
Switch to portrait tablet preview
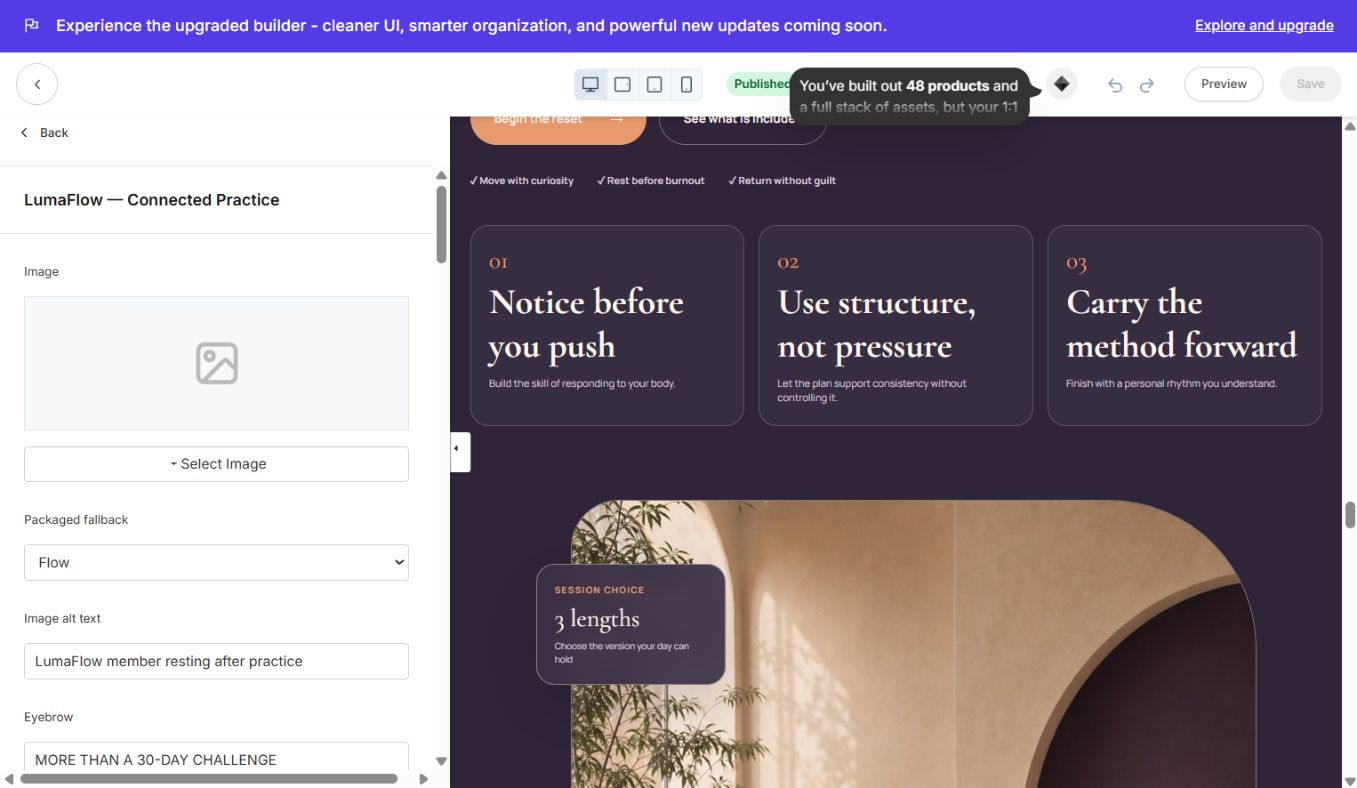point(654,84)
